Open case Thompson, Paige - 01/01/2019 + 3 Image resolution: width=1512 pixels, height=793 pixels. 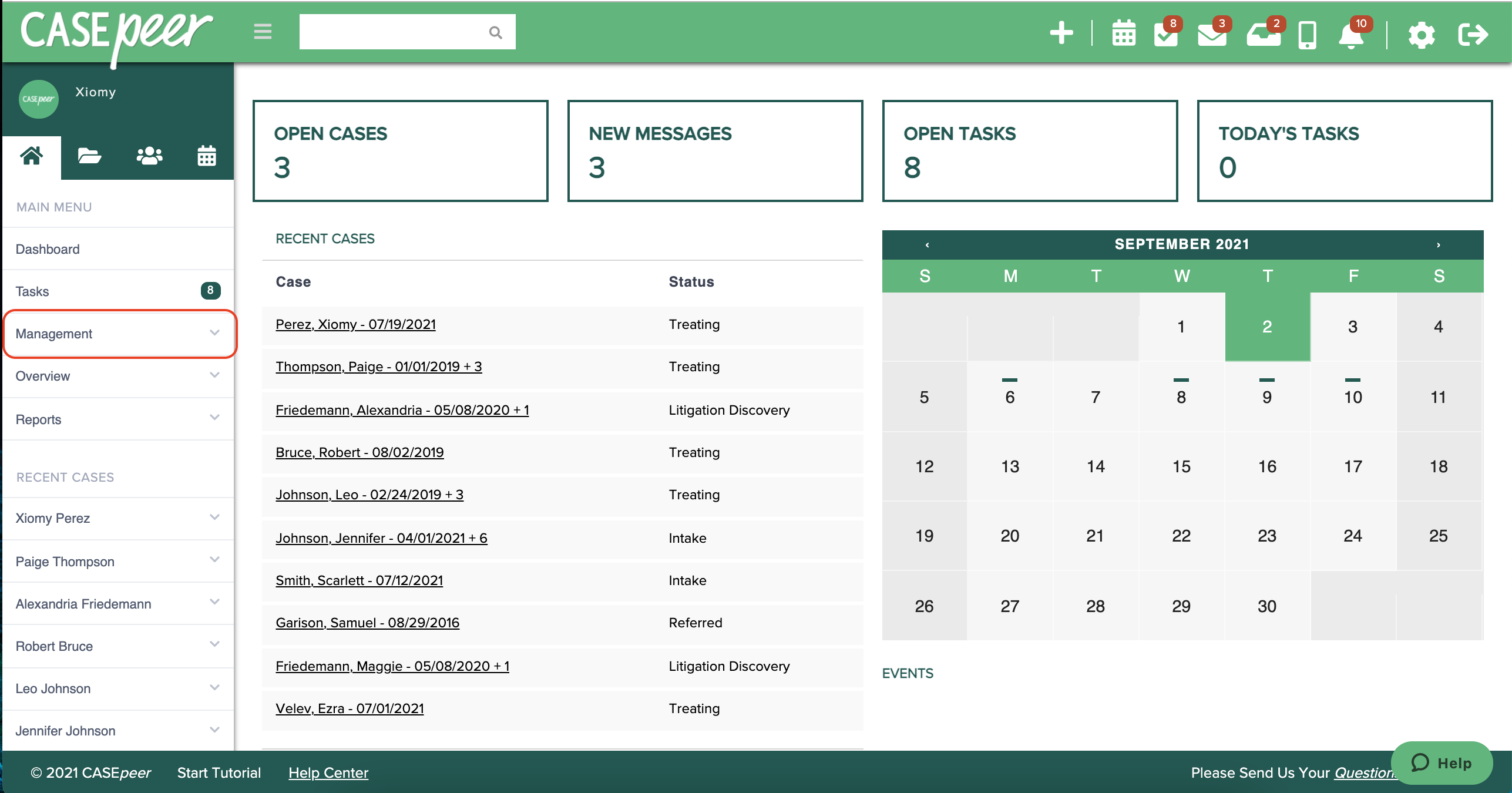coord(379,367)
